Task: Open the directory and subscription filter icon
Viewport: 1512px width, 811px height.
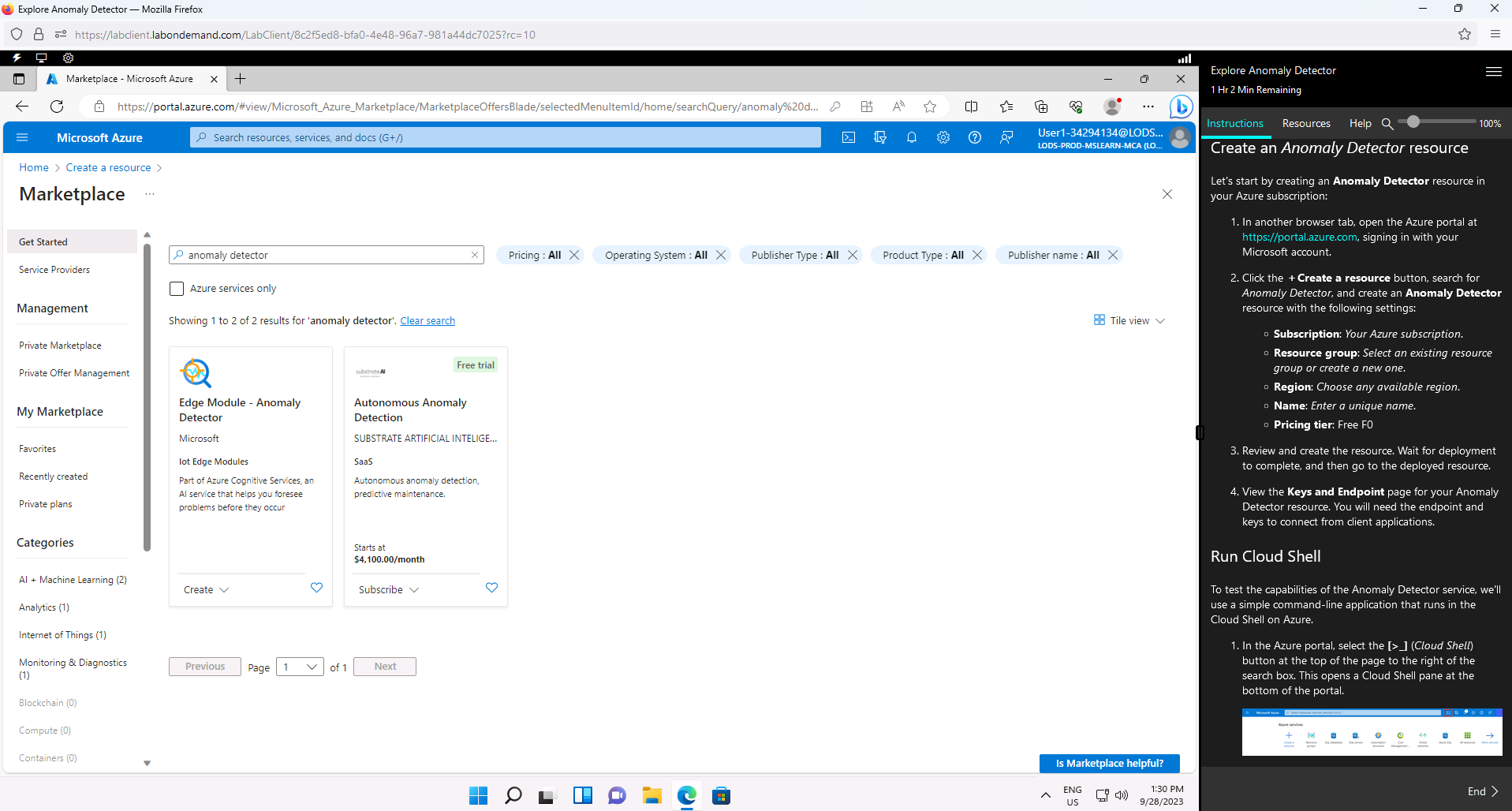Action: [x=880, y=137]
